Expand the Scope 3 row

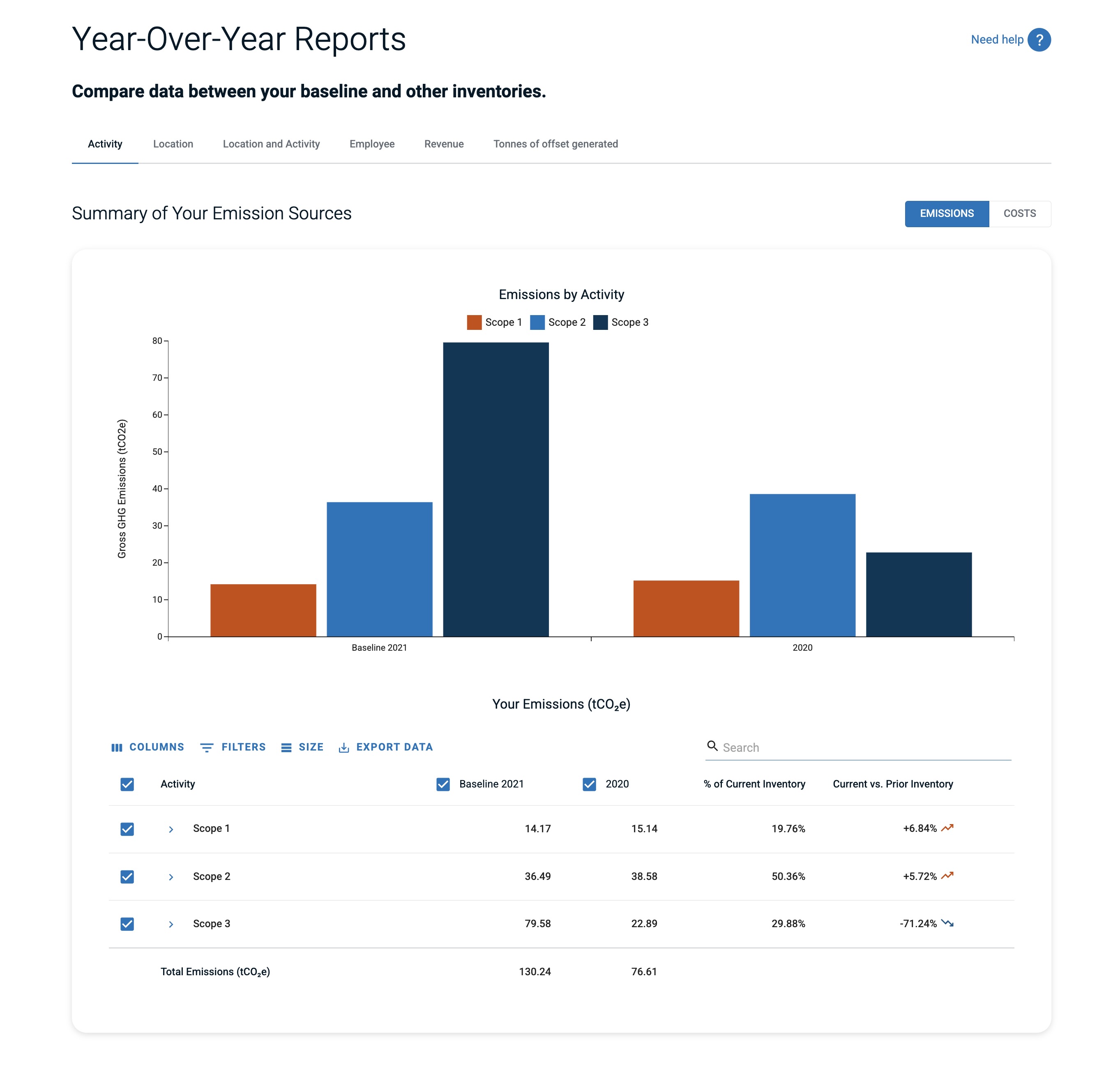[x=170, y=924]
